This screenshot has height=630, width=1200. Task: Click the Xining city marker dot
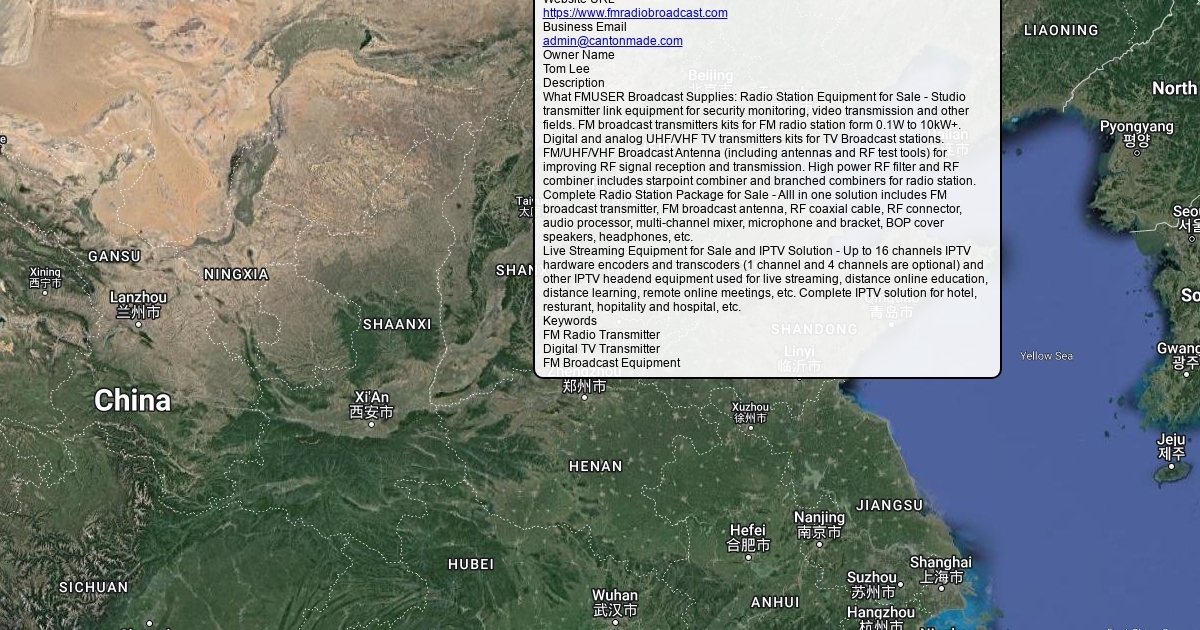[x=45, y=294]
